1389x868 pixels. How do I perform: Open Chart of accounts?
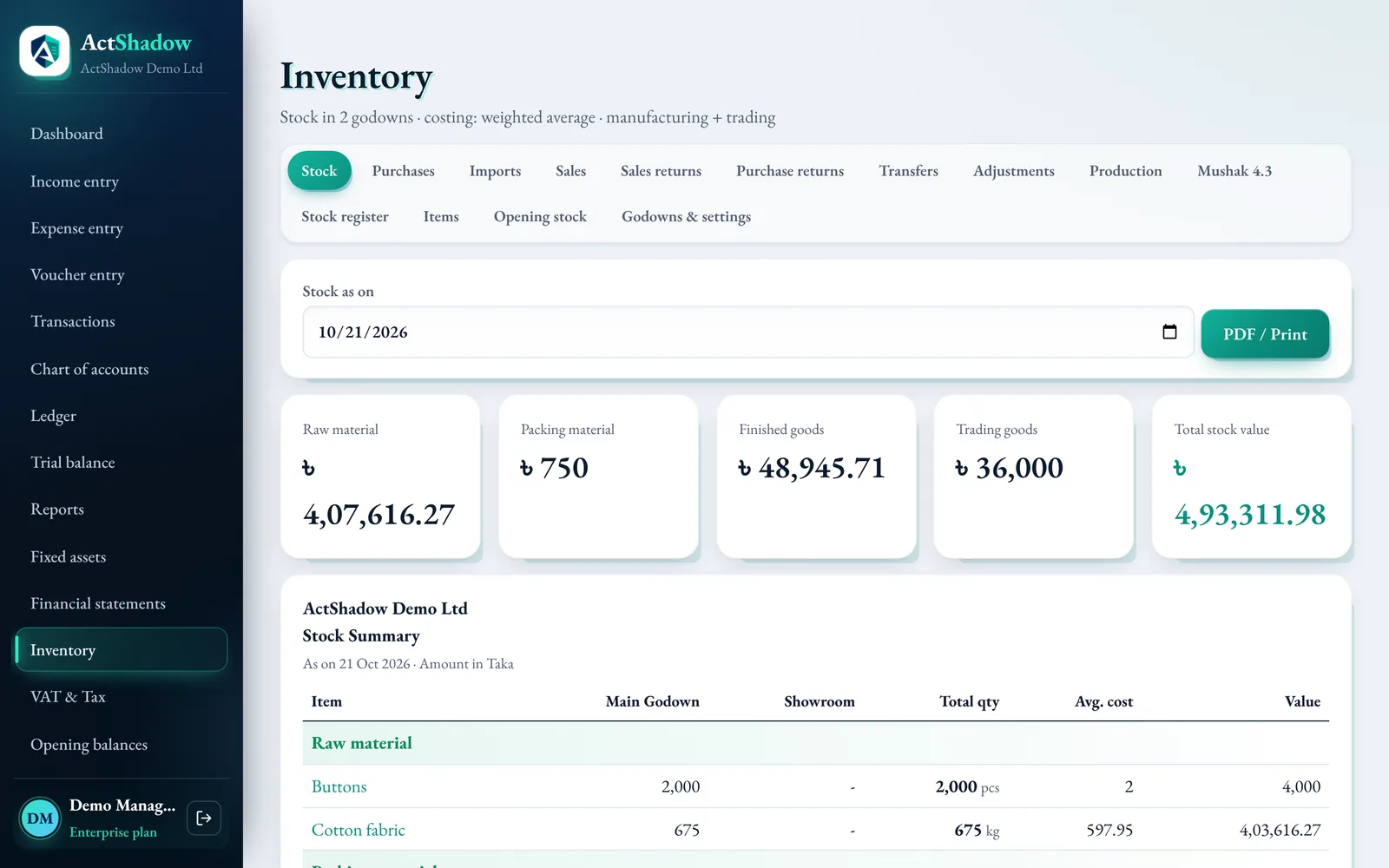pyautogui.click(x=122, y=369)
